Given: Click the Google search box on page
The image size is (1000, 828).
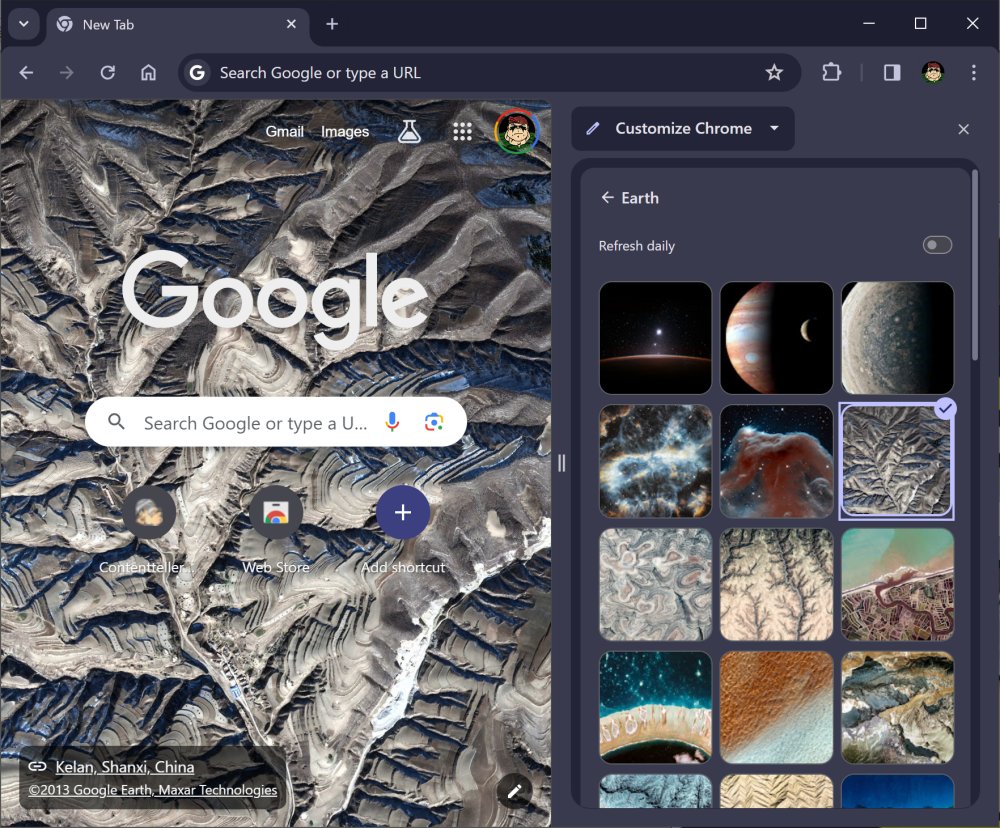Looking at the screenshot, I should click(276, 422).
